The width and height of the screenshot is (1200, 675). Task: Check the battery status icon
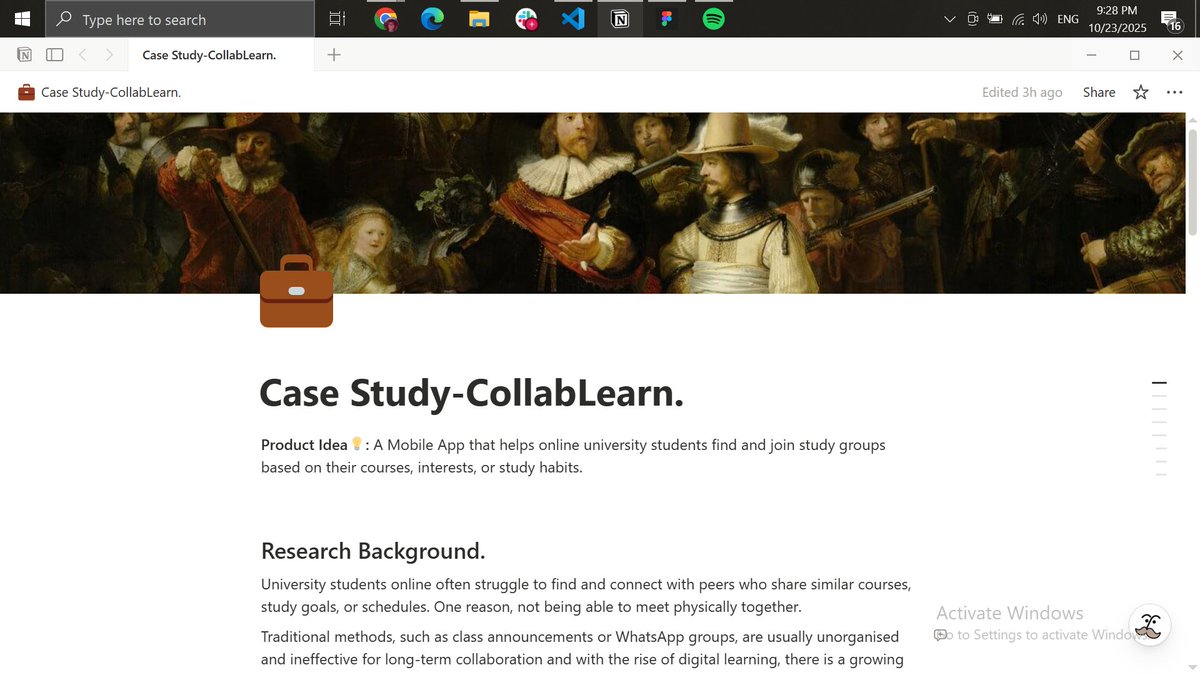click(995, 19)
